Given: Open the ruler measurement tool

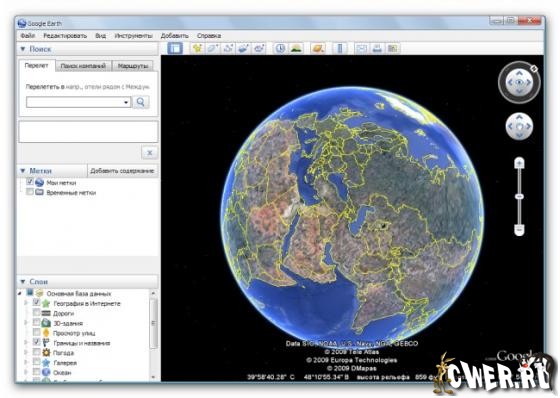Looking at the screenshot, I should [340, 48].
